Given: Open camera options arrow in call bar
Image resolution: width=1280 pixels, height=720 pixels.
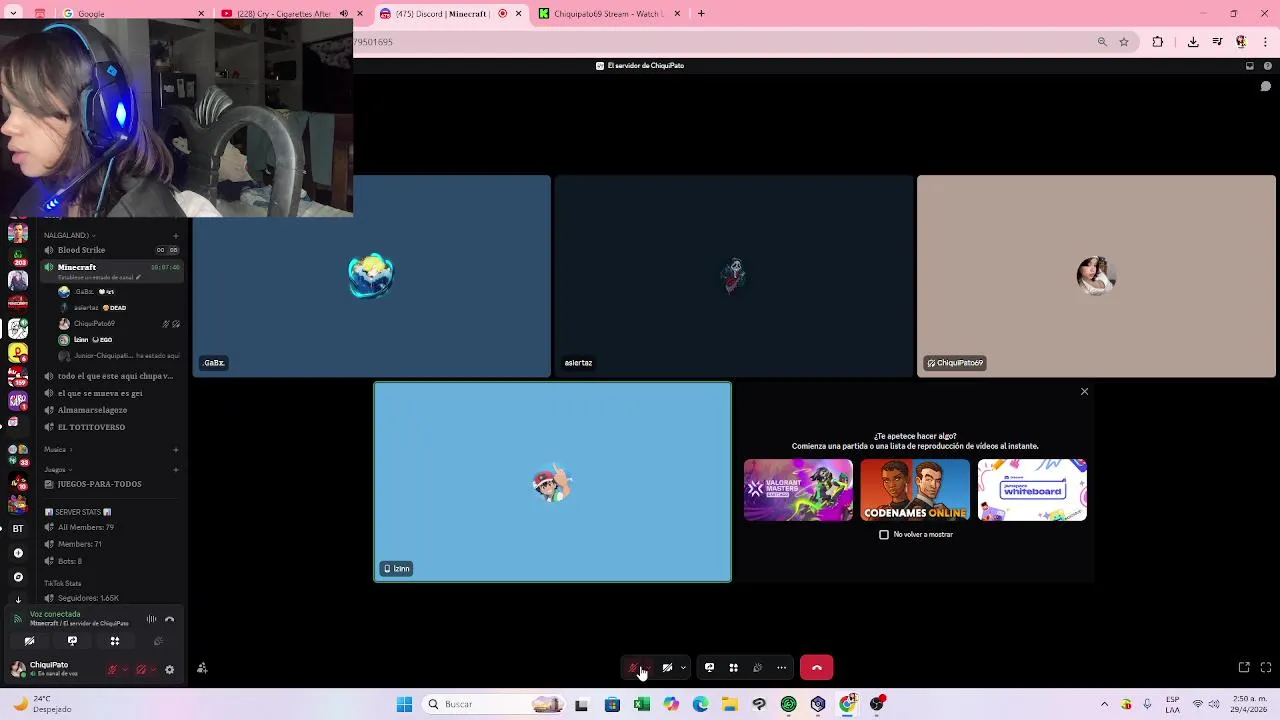Looking at the screenshot, I should [683, 668].
